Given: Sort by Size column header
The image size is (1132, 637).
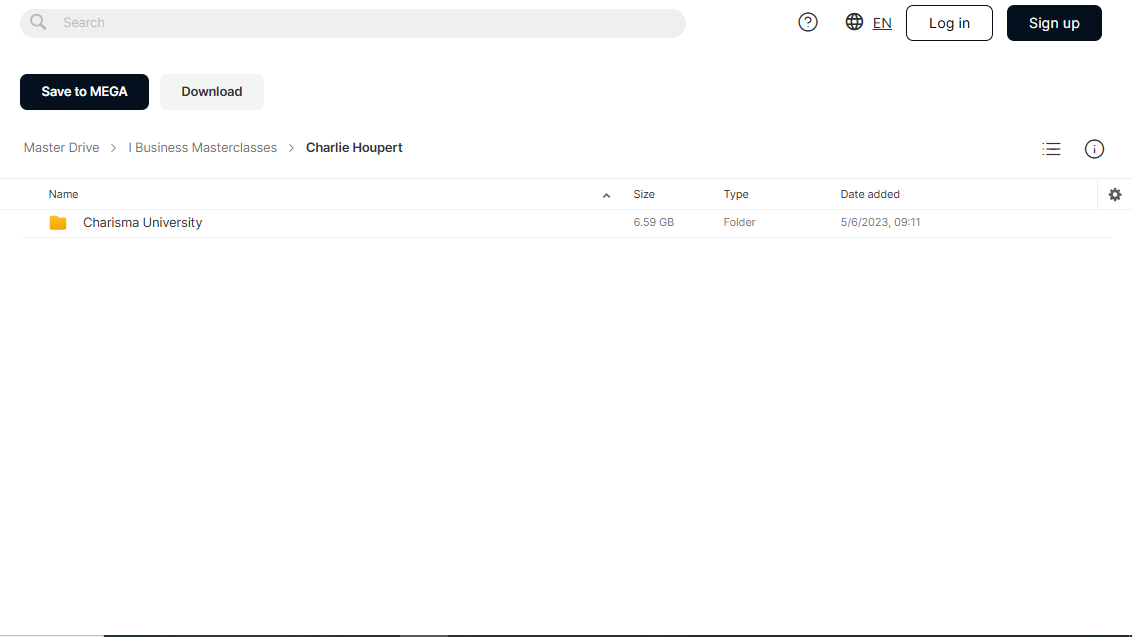Looking at the screenshot, I should pyautogui.click(x=644, y=194).
